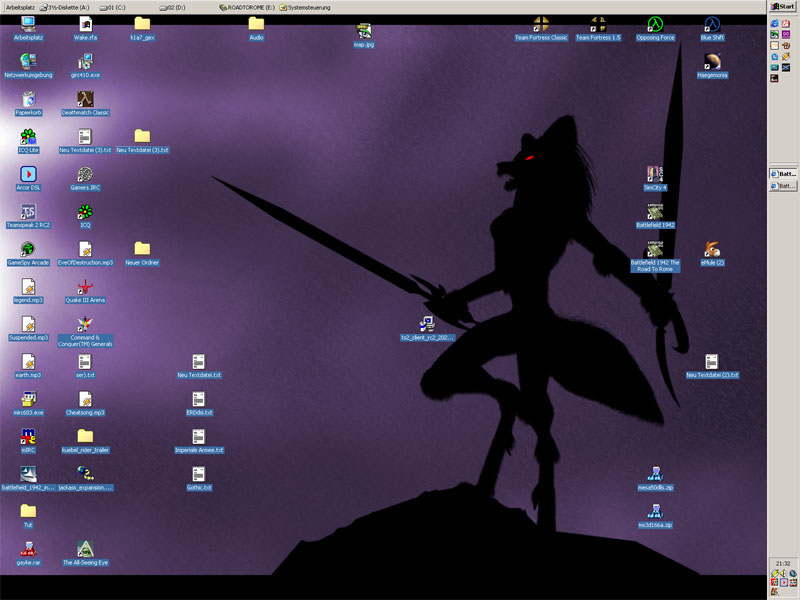Select the ERDdsl.txt file

click(199, 404)
